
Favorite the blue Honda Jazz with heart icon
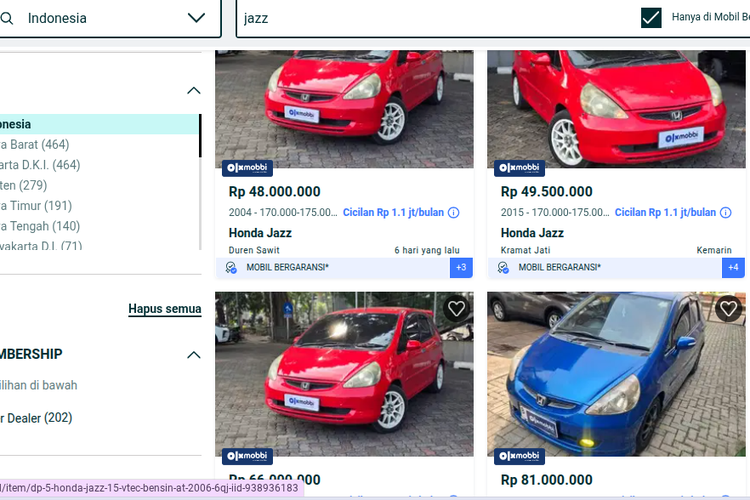click(728, 309)
